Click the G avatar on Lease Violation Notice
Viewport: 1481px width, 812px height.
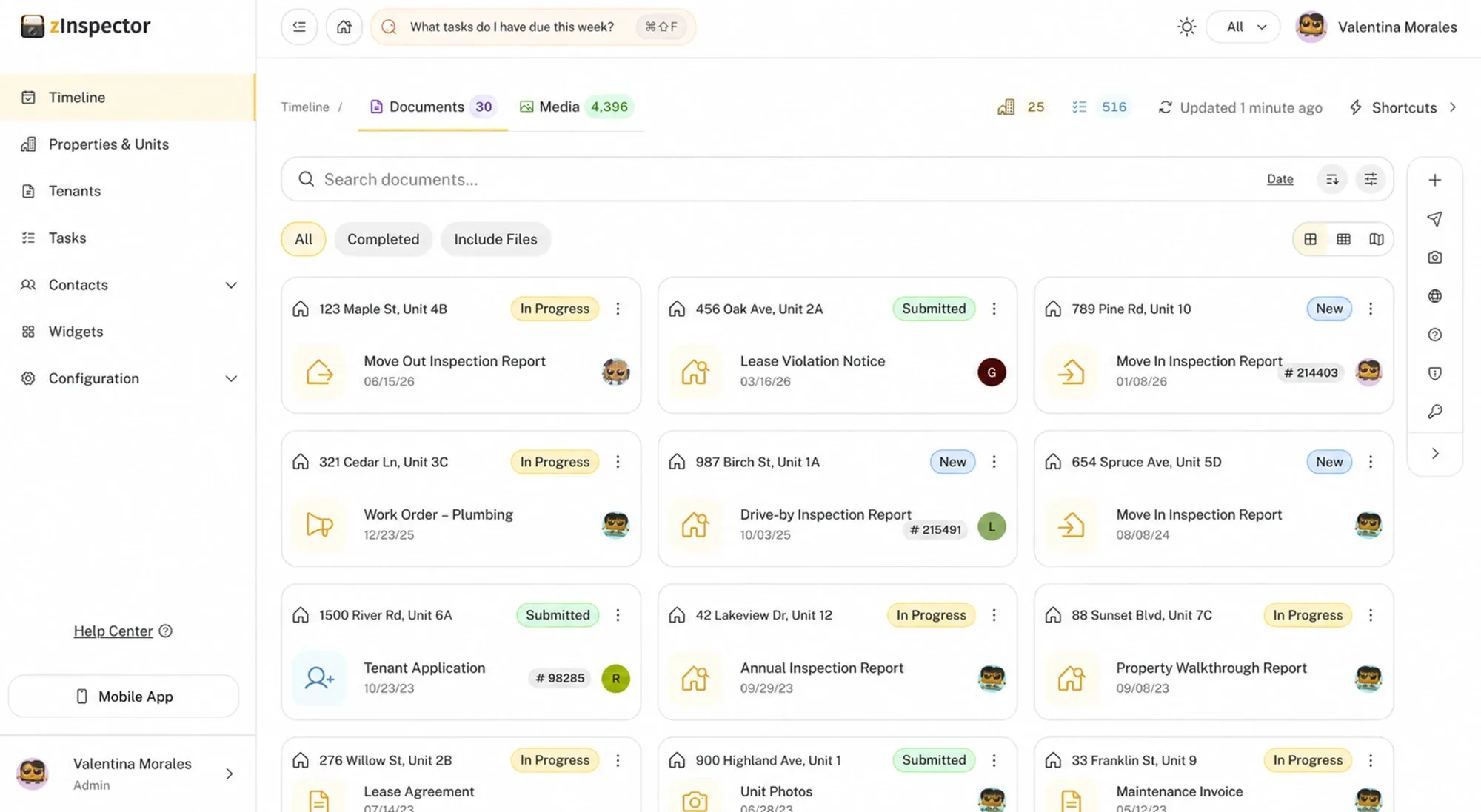point(992,372)
